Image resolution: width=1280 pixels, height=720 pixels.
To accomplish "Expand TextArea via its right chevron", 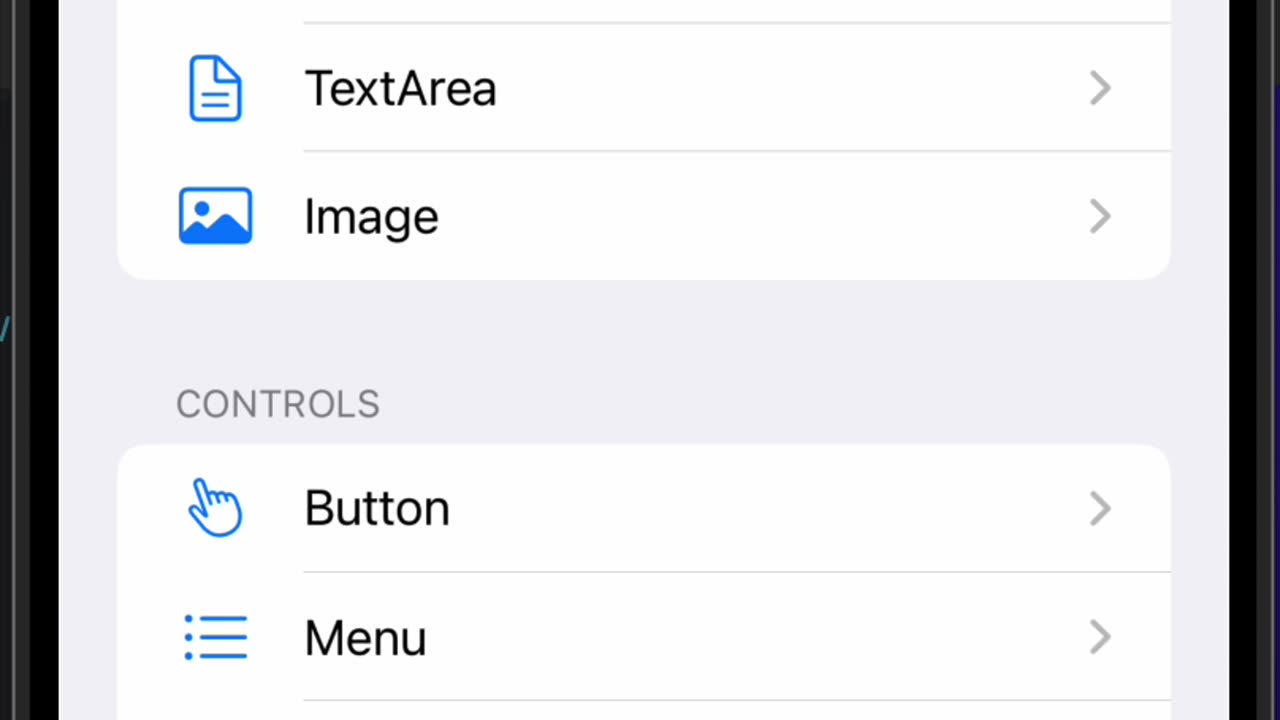I will (x=1100, y=89).
